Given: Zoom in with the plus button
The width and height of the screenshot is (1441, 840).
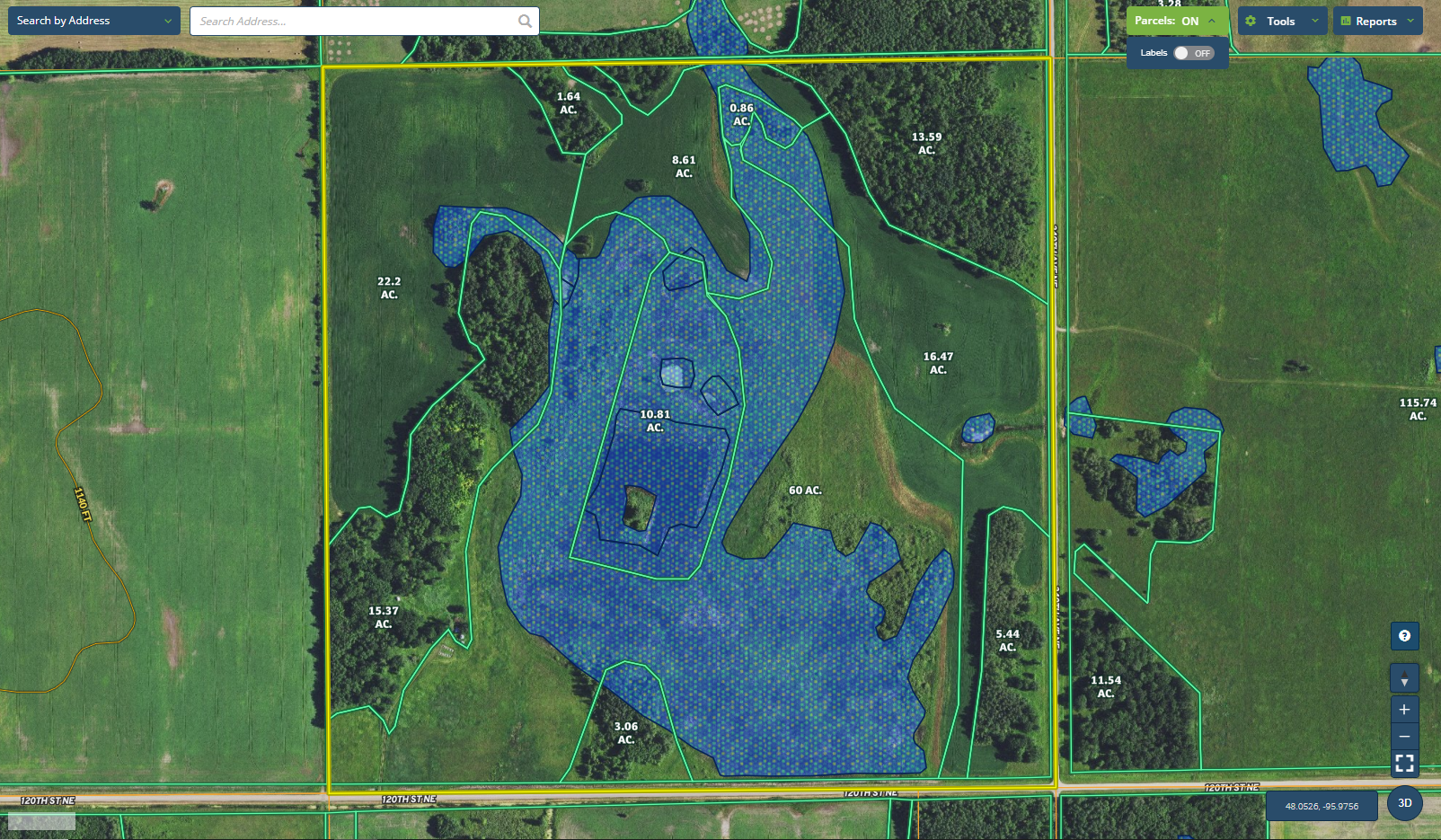Looking at the screenshot, I should point(1404,709).
